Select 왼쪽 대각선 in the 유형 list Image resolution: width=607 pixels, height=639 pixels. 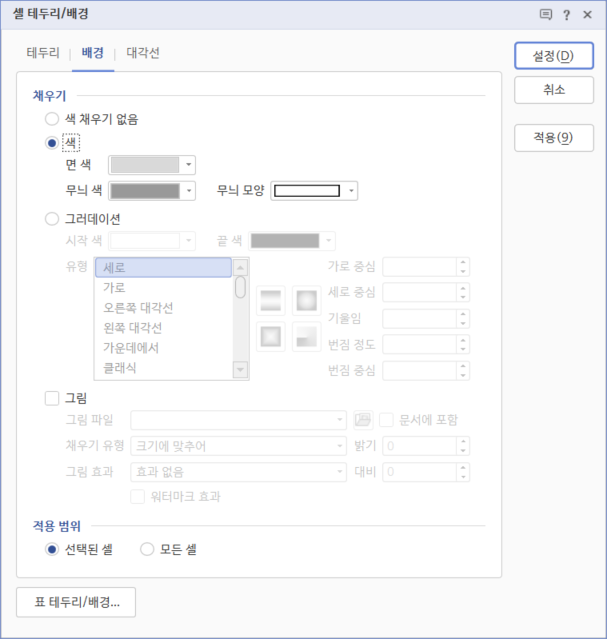tap(163, 328)
